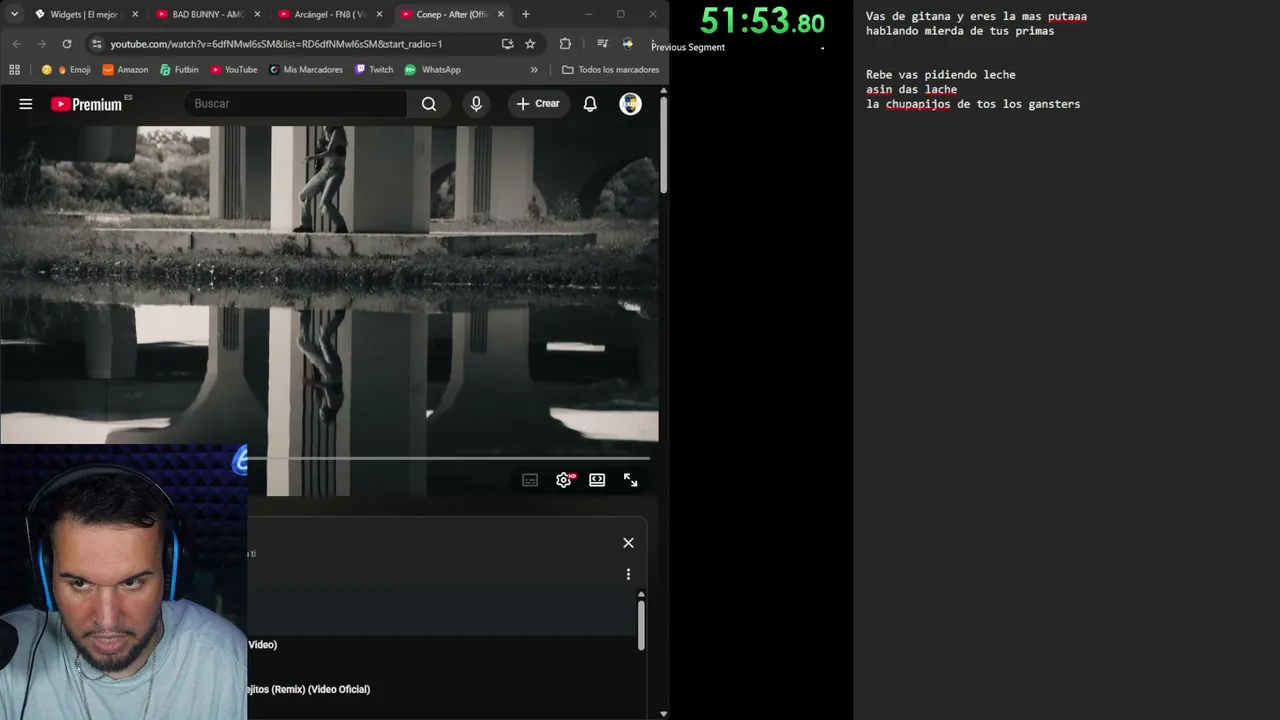1280x720 pixels.
Task: Click the line 'Rebe vas pidiendo leche'
Action: click(x=941, y=75)
